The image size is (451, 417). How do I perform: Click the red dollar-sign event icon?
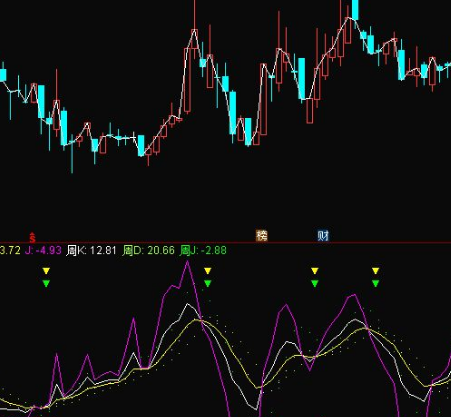coord(32,238)
